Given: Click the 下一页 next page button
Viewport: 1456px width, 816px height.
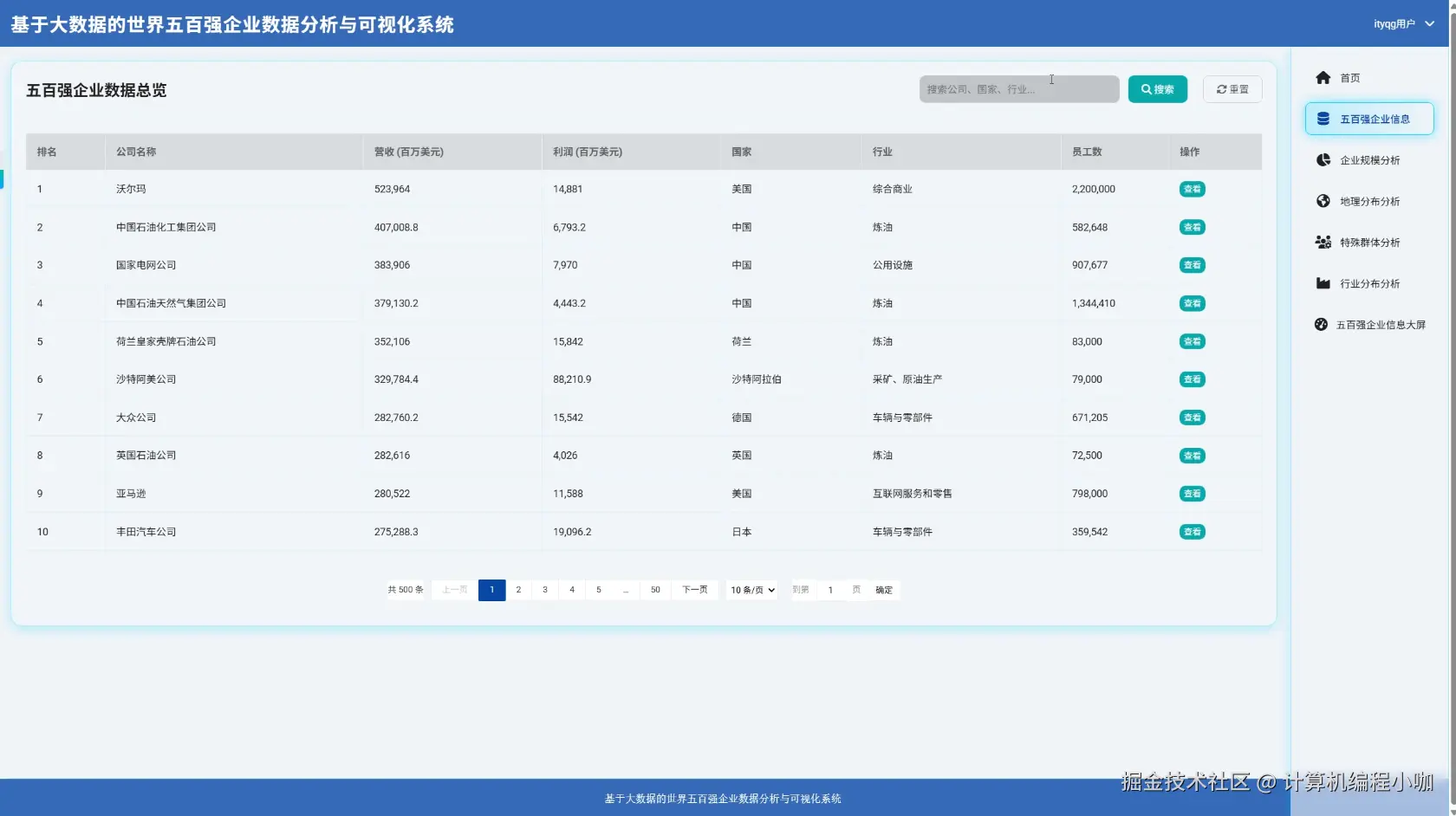Looking at the screenshot, I should (x=695, y=590).
